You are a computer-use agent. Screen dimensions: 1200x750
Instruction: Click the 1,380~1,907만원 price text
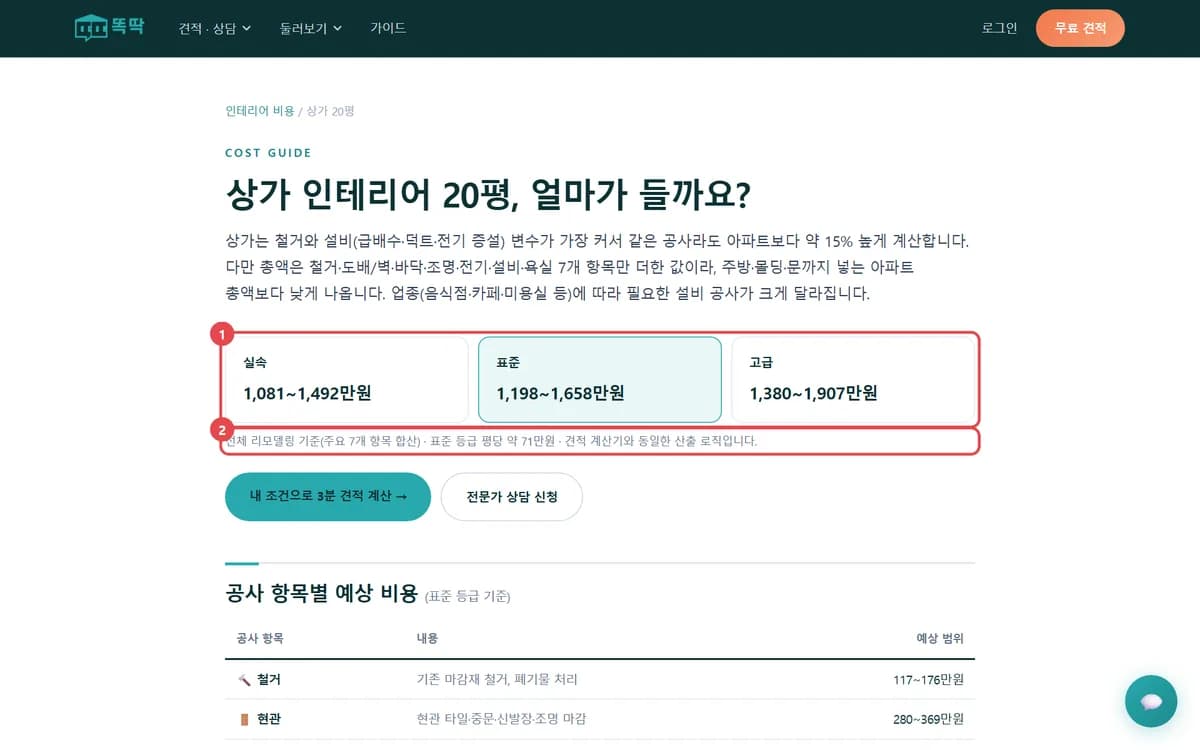[x=813, y=393]
